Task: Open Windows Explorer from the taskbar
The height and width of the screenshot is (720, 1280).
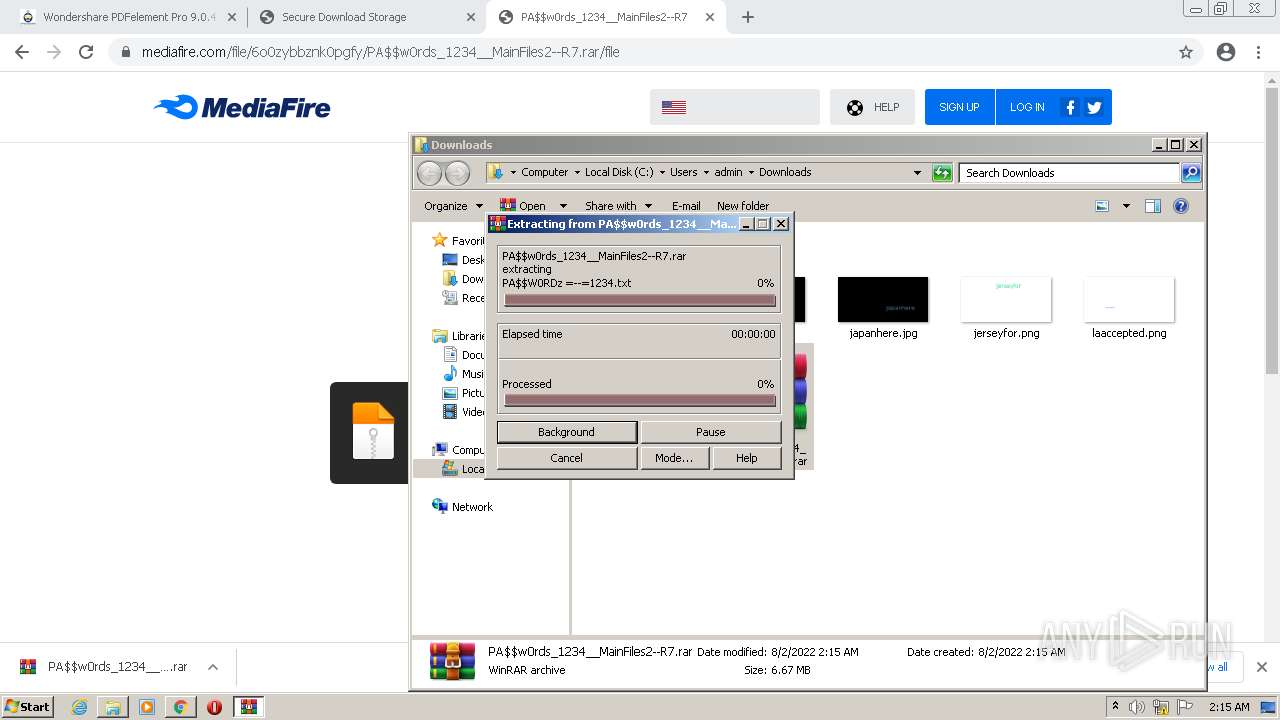Action: [x=113, y=707]
